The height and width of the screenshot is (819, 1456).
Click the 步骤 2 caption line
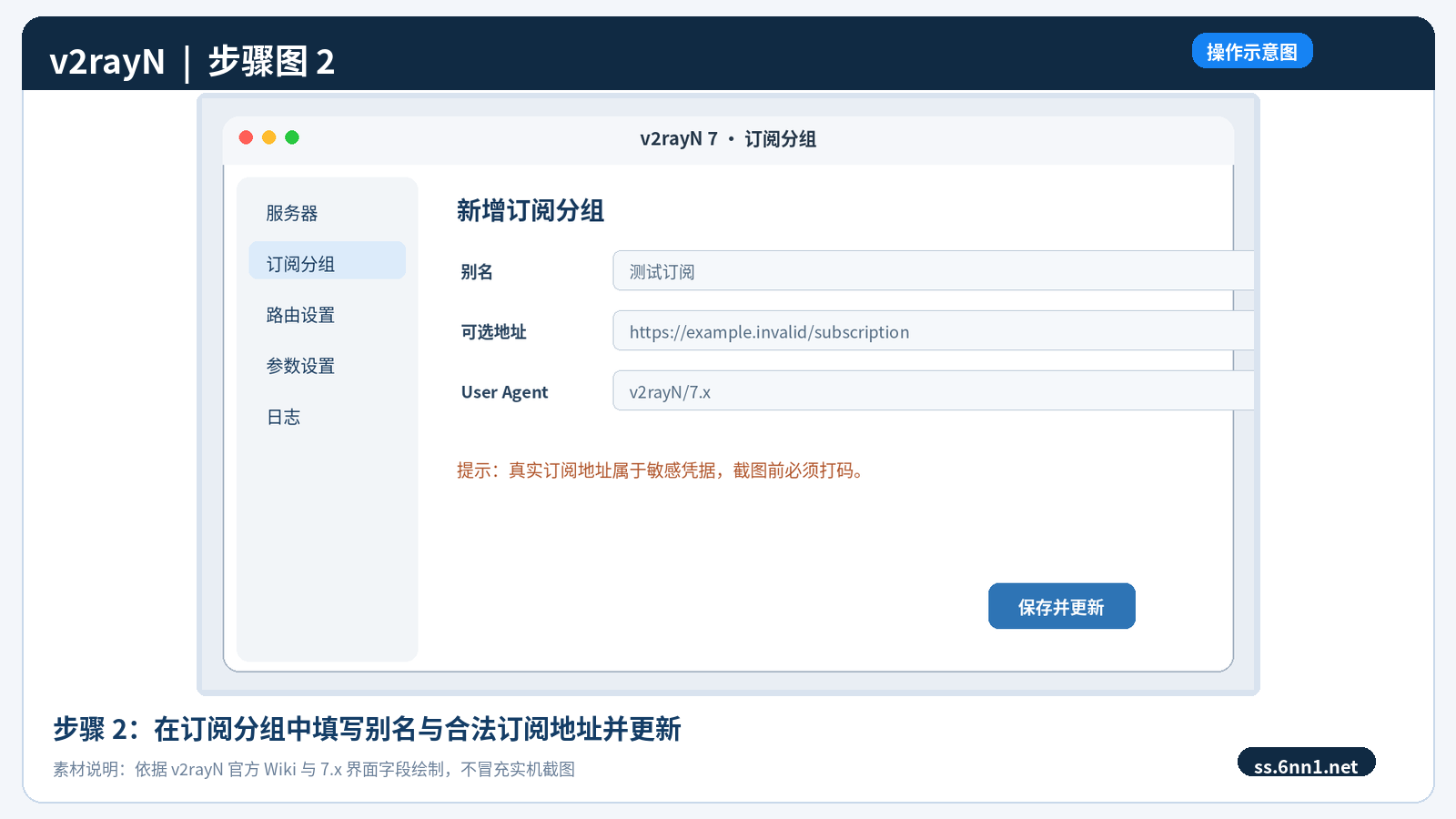367,729
